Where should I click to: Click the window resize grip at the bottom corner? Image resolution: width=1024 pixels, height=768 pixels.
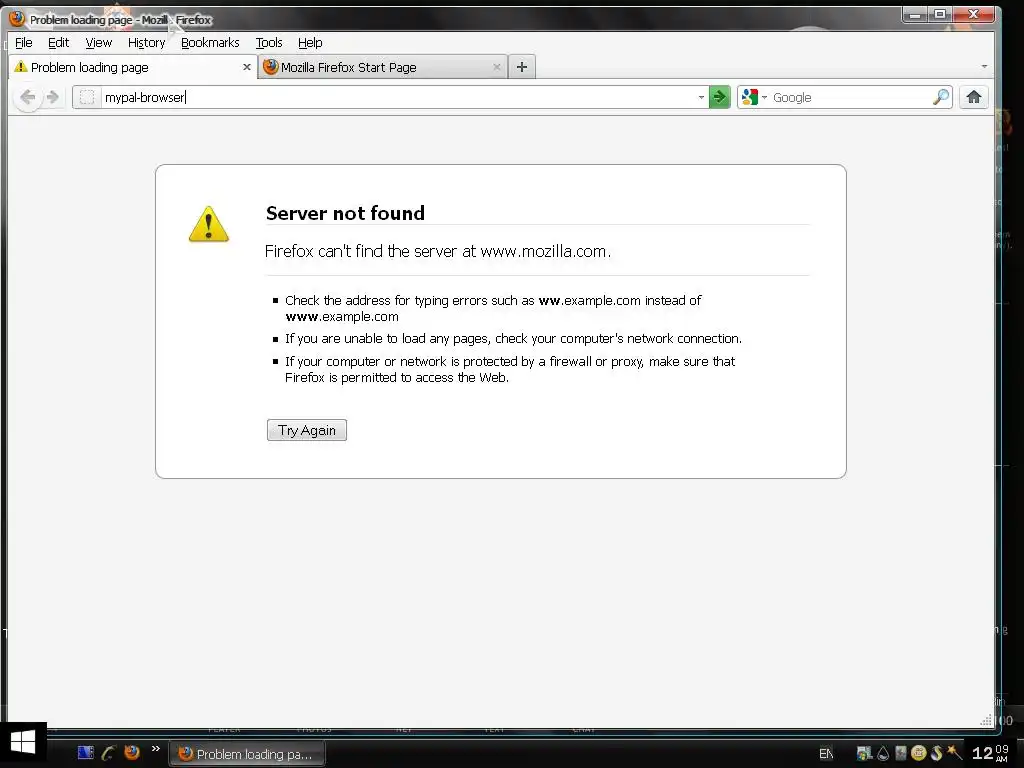[x=986, y=720]
